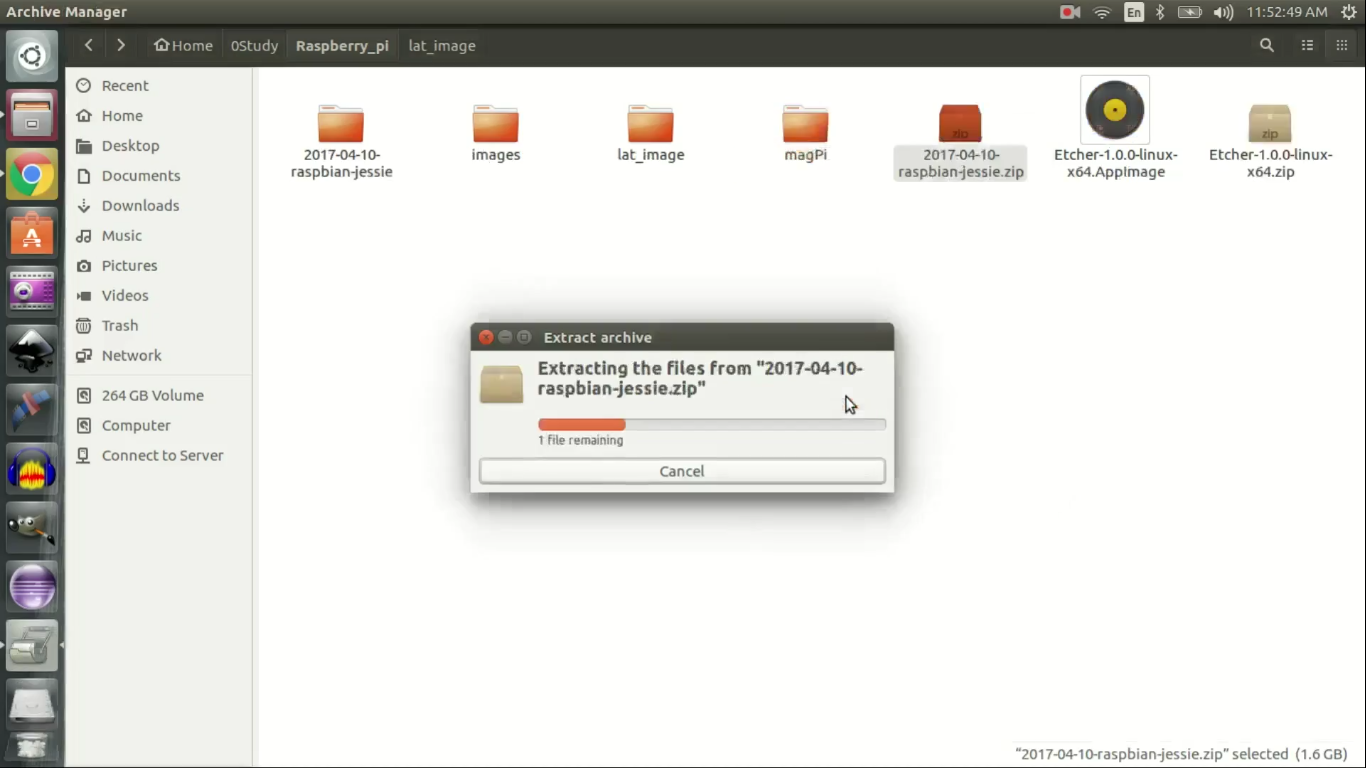
Task: Select the 2017-04-10-raspbian-jessie folder
Action: [x=341, y=142]
